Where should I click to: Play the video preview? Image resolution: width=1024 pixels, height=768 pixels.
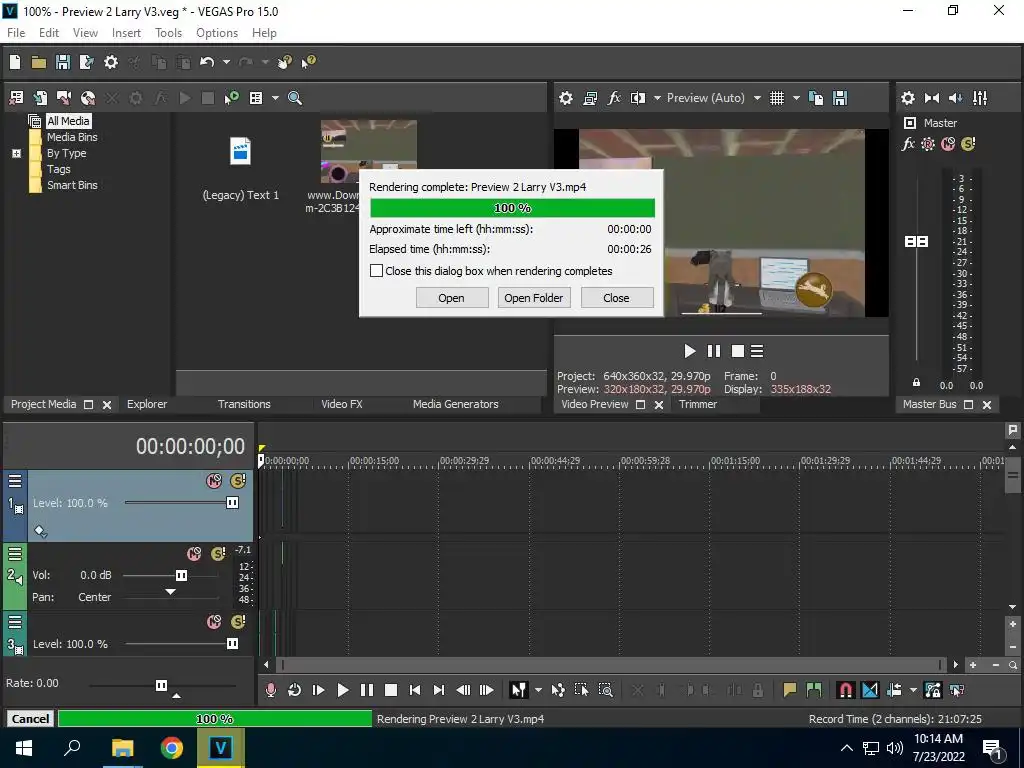tap(690, 351)
